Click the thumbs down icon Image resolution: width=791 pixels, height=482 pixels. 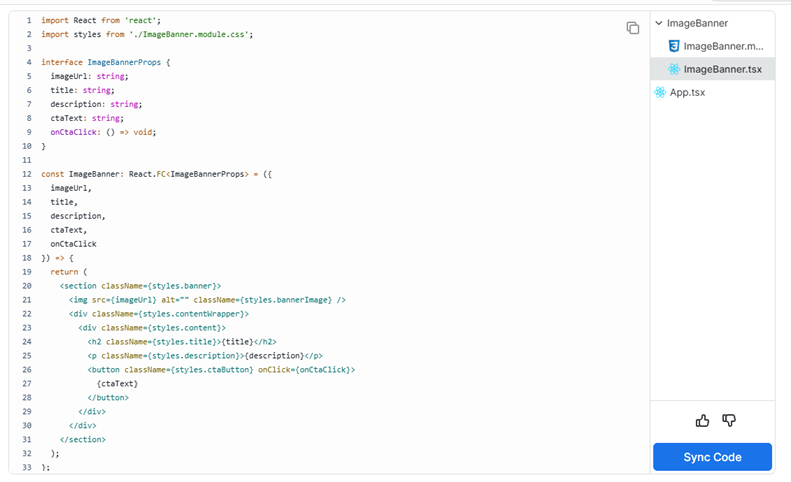click(x=729, y=420)
